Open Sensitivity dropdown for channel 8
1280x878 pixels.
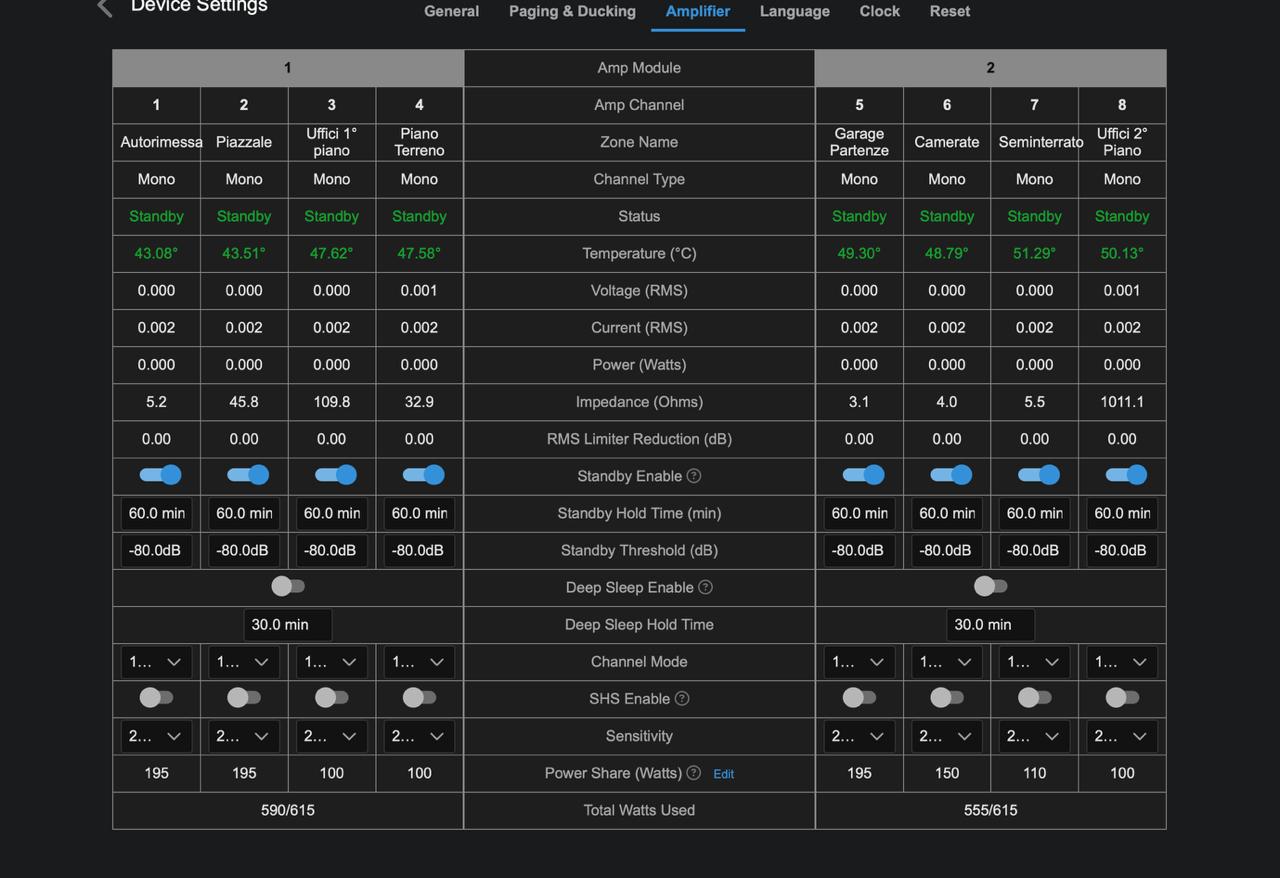coord(1122,736)
